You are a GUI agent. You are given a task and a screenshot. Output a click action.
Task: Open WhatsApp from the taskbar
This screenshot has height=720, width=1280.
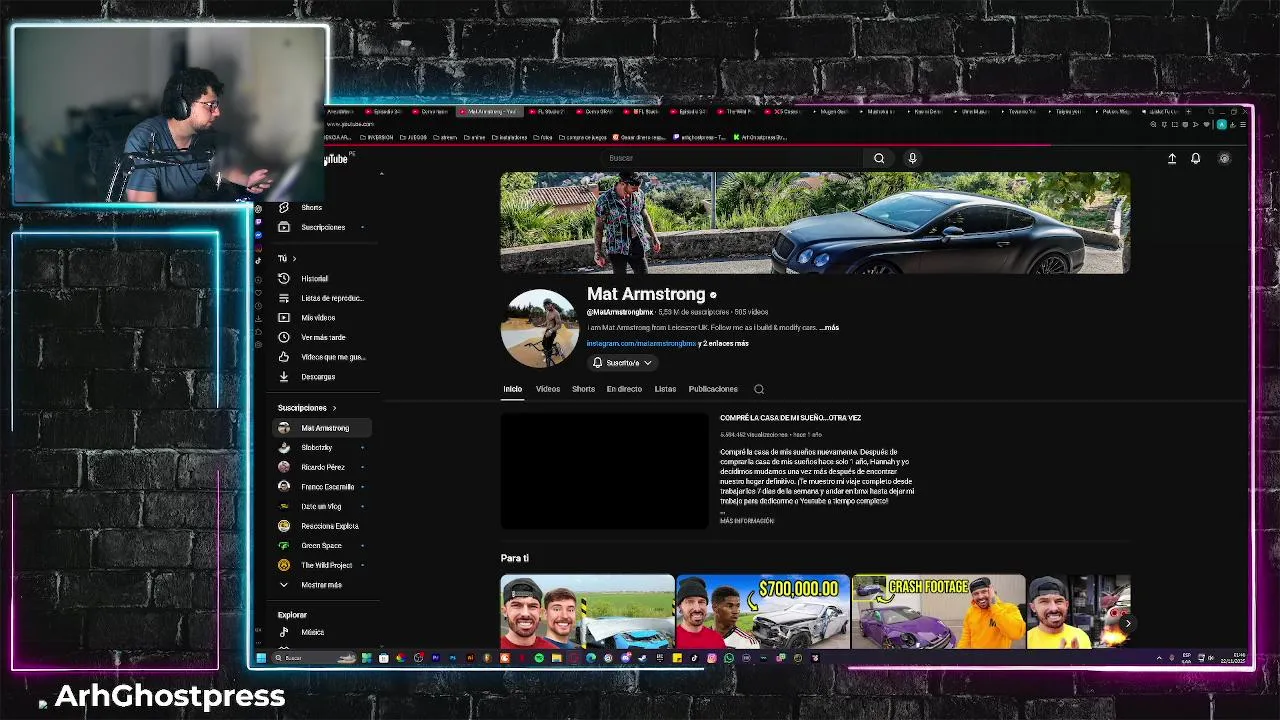click(729, 658)
